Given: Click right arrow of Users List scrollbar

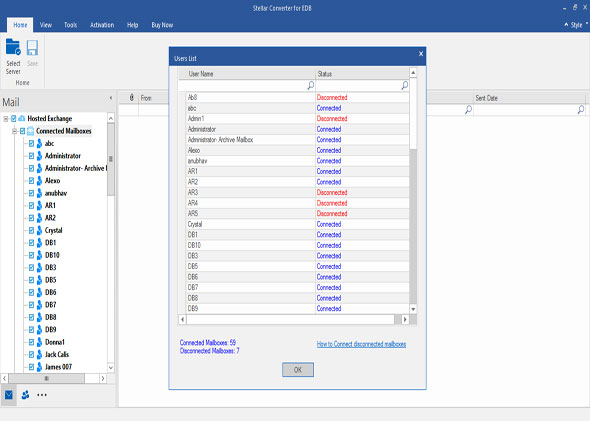Looking at the screenshot, I should pyautogui.click(x=405, y=319).
